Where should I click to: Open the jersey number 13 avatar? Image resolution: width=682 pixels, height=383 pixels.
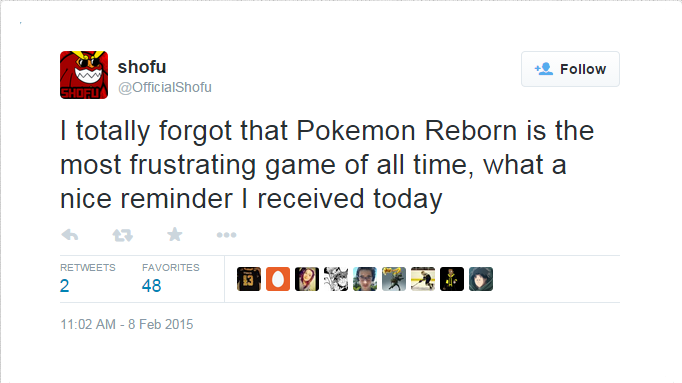[x=249, y=279]
